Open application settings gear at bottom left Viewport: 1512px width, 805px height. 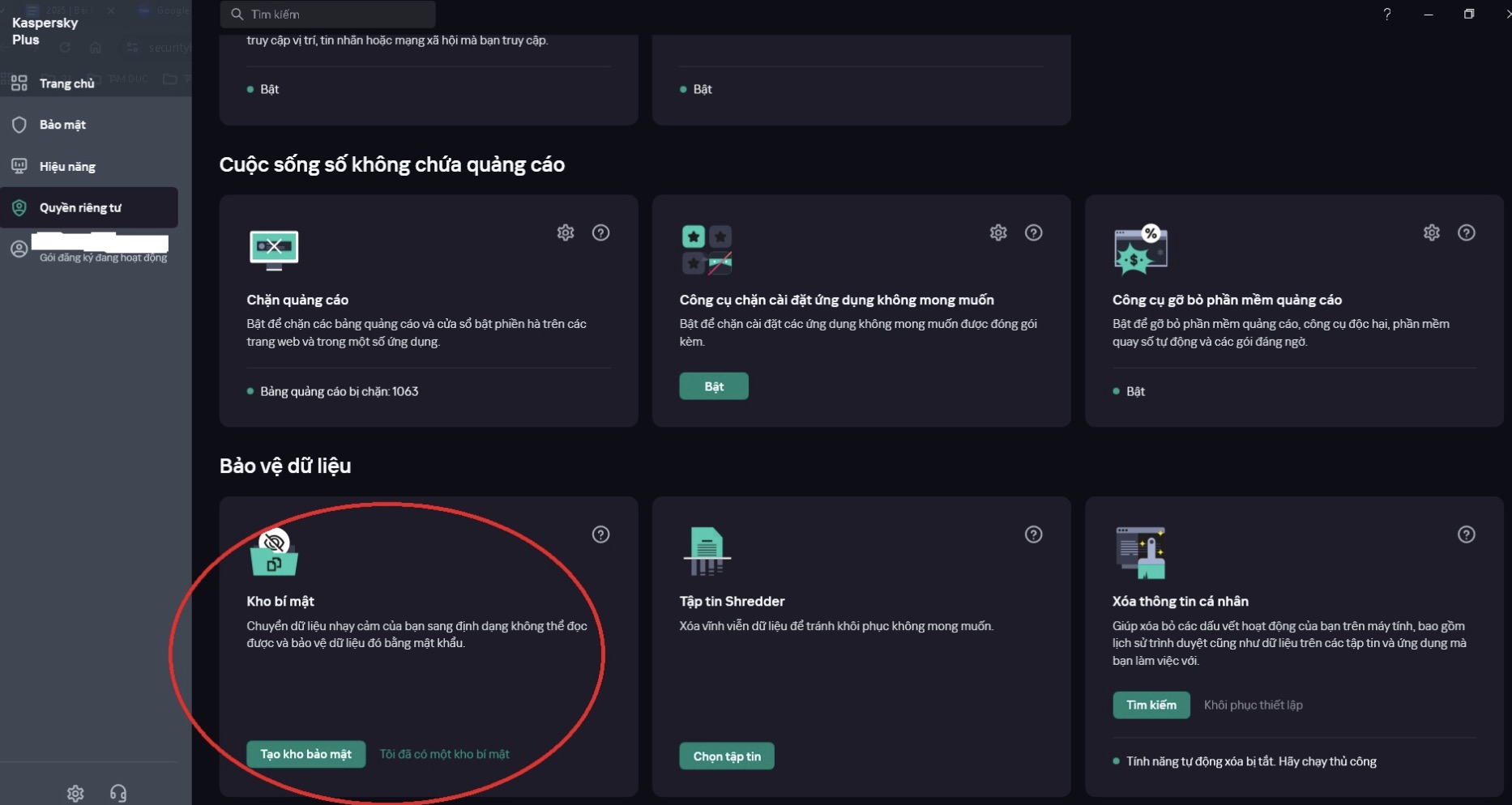coord(75,793)
